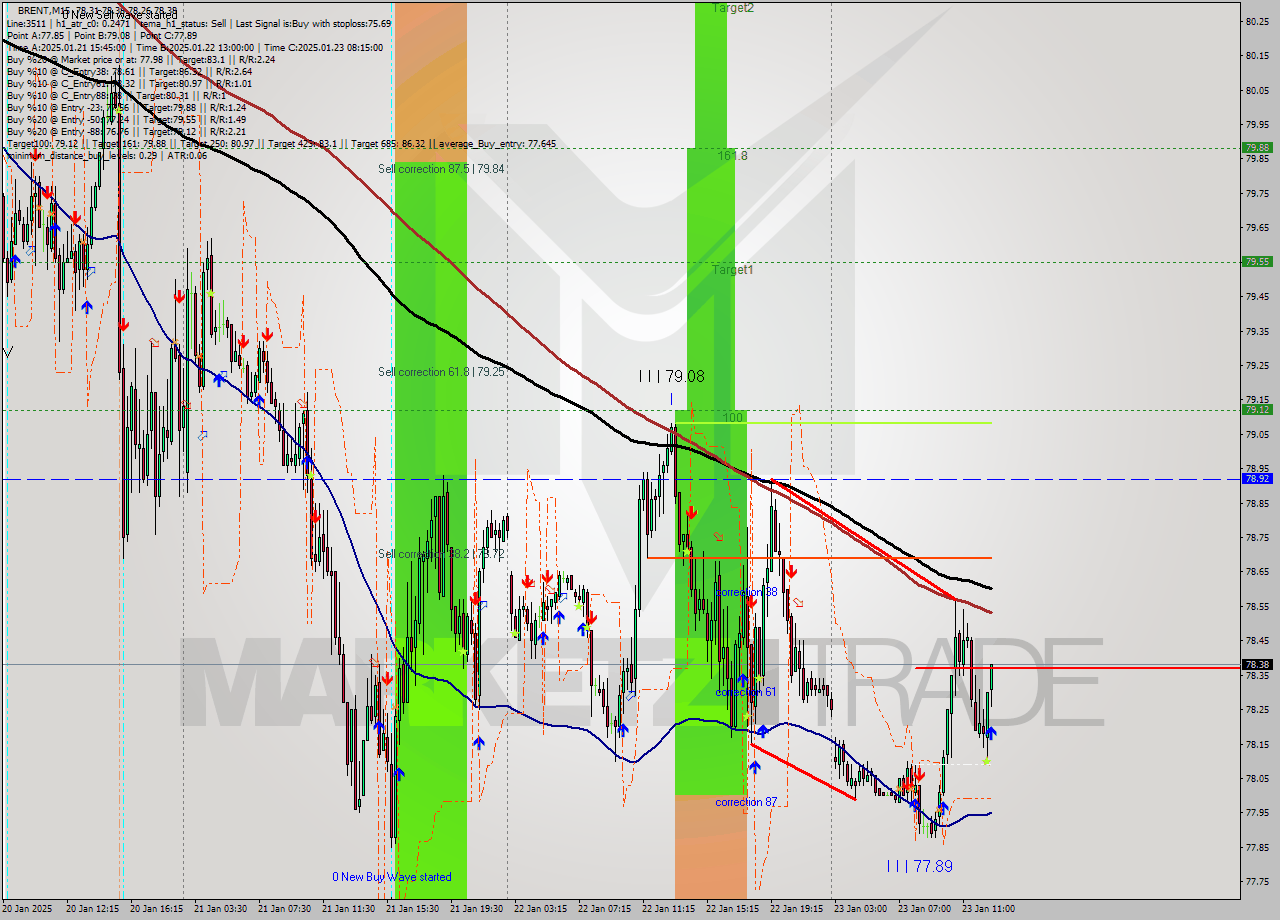Click the 'correction 38' label
1280x920 pixels.
tap(747, 592)
